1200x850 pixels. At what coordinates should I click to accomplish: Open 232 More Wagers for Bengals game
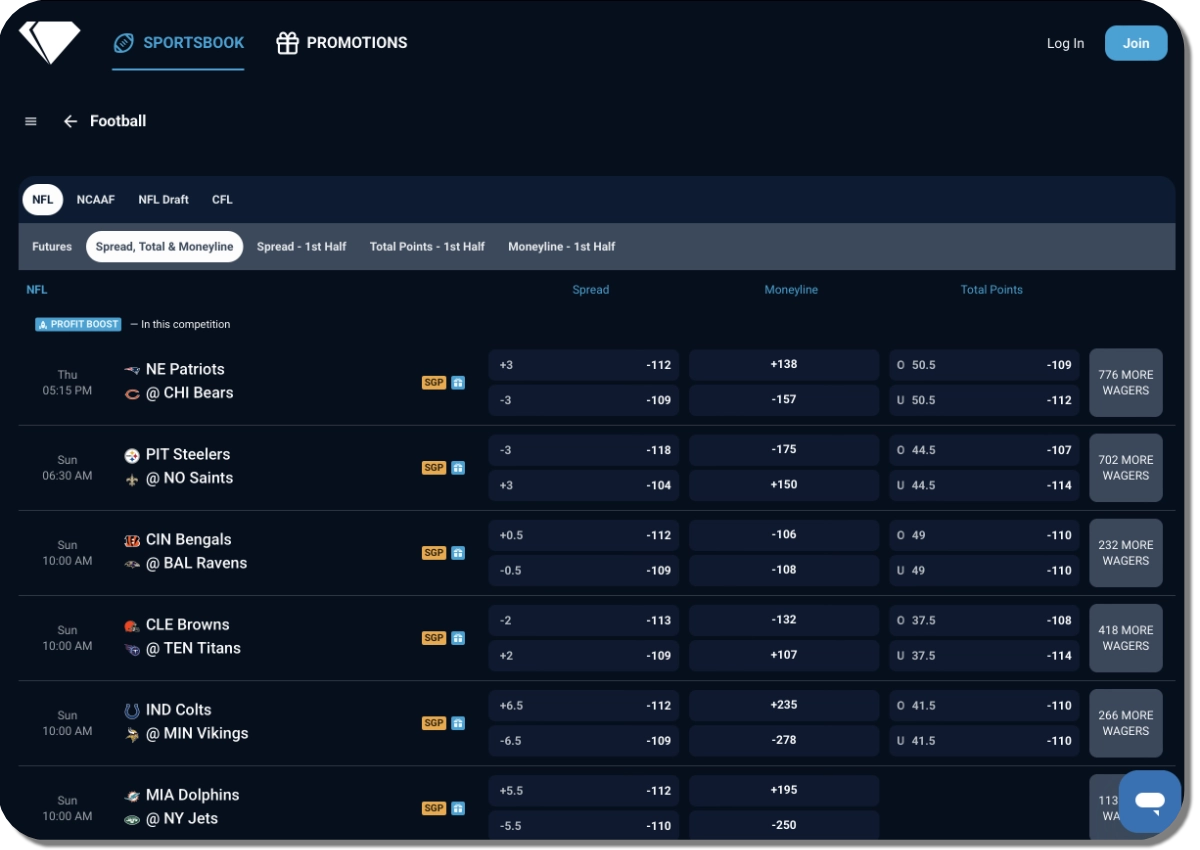pos(1126,553)
